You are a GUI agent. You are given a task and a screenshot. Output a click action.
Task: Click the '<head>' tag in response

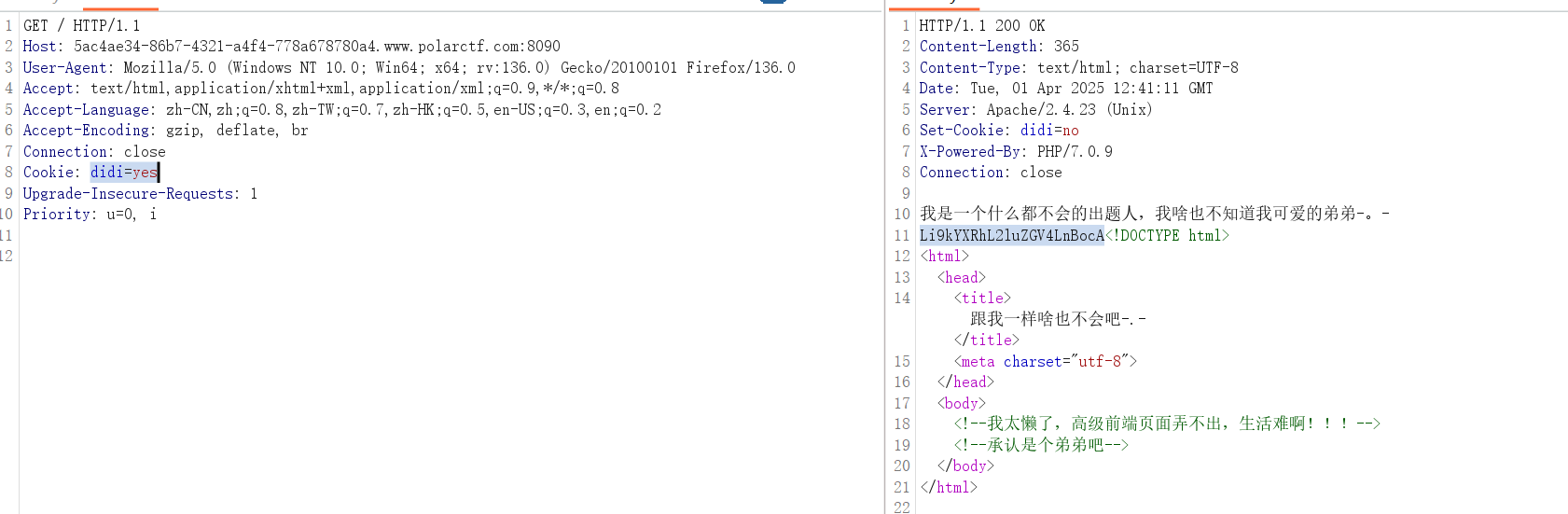click(962, 277)
